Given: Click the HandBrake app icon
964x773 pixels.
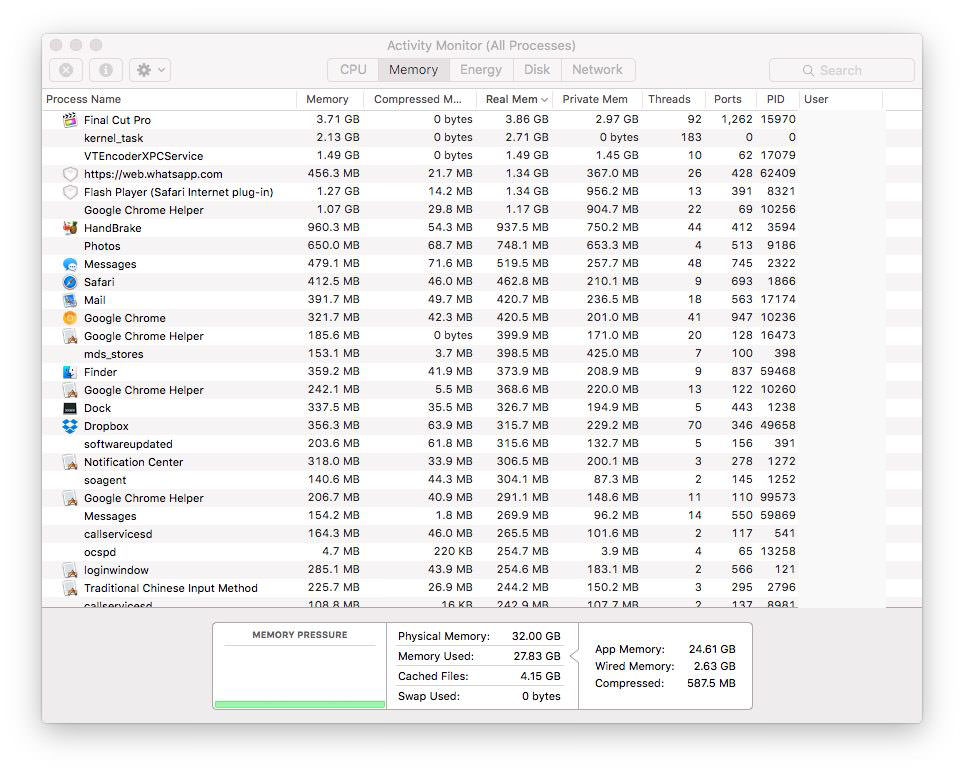Looking at the screenshot, I should pos(70,228).
